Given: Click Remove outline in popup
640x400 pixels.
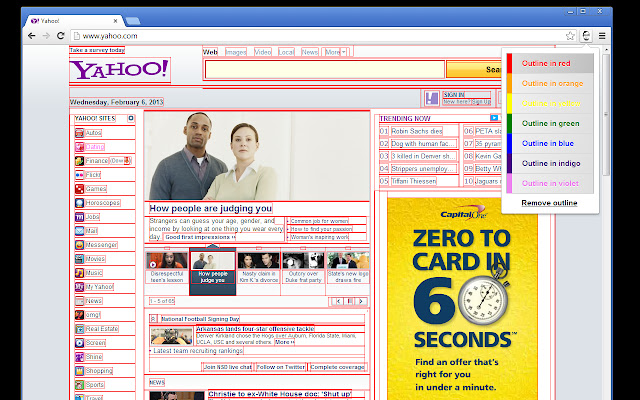Looking at the screenshot, I should click(549, 203).
